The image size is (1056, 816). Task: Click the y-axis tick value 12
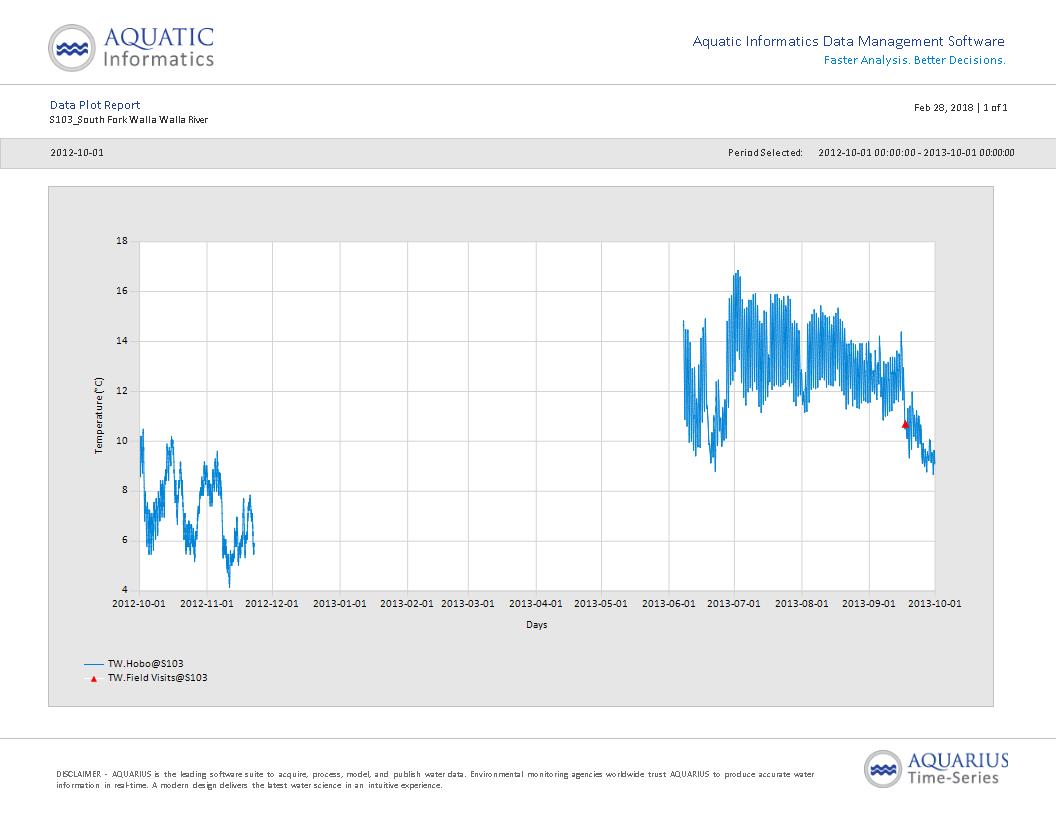122,390
